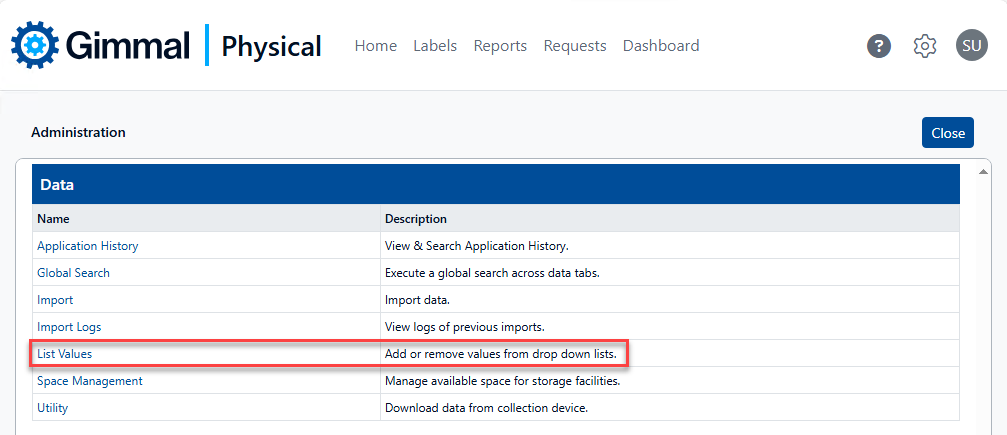Open the Global Search link
The width and height of the screenshot is (1007, 435).
pyautogui.click(x=73, y=272)
